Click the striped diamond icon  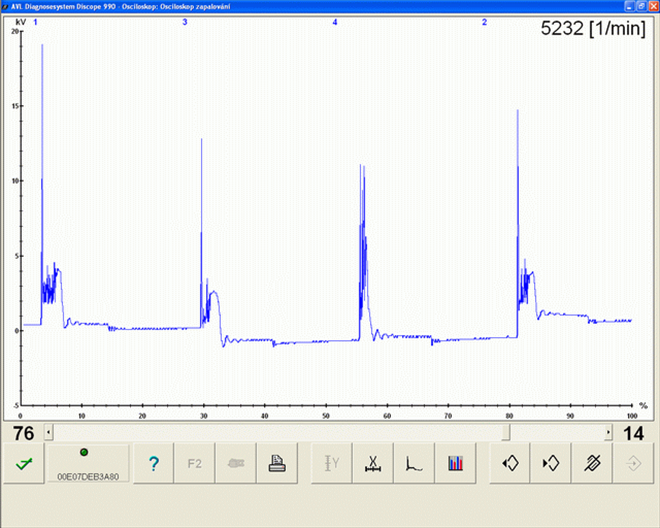(x=591, y=464)
